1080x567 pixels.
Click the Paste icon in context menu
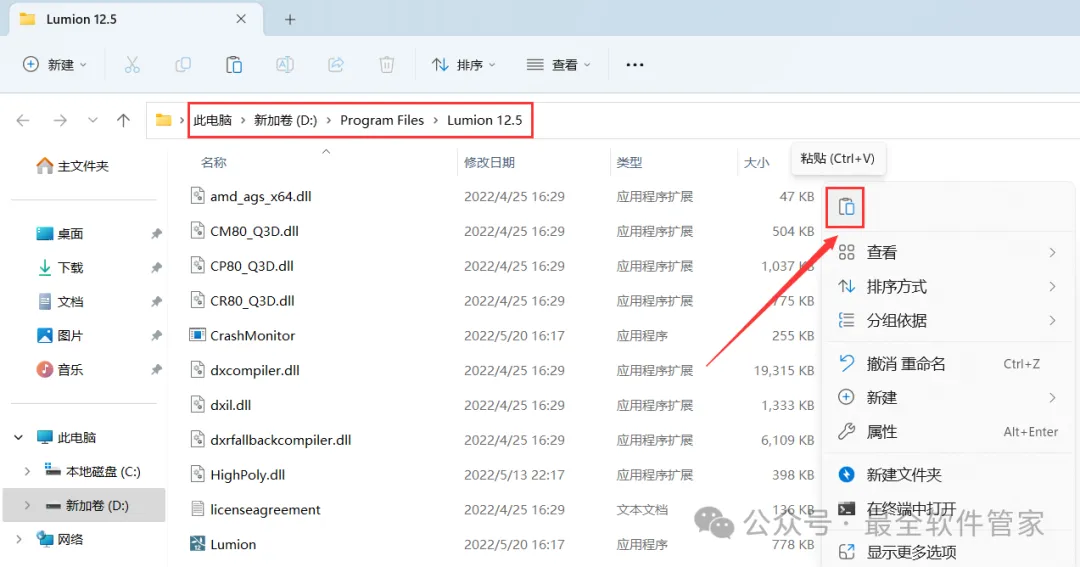(x=846, y=207)
